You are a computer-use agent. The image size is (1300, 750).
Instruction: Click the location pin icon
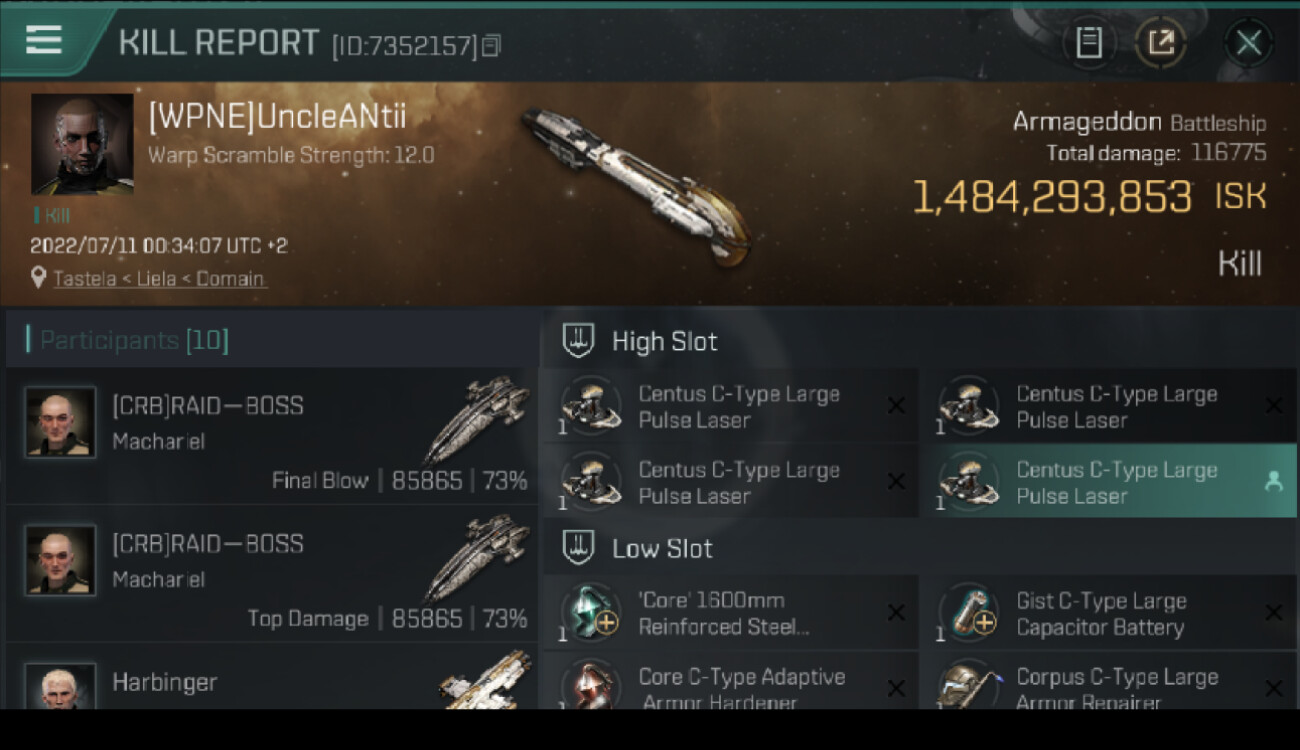[39, 278]
